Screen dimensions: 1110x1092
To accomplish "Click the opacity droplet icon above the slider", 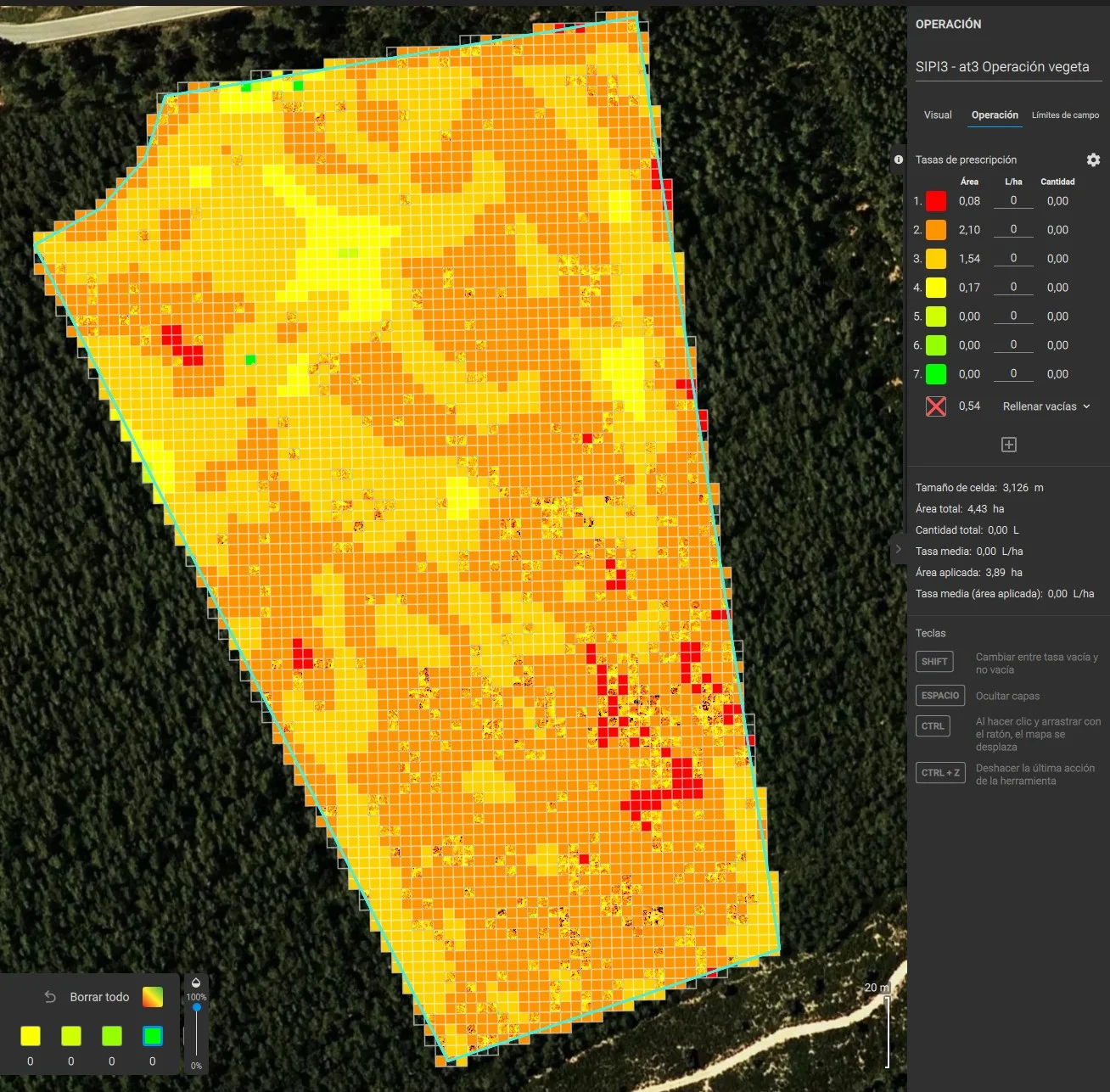I will pos(196,983).
